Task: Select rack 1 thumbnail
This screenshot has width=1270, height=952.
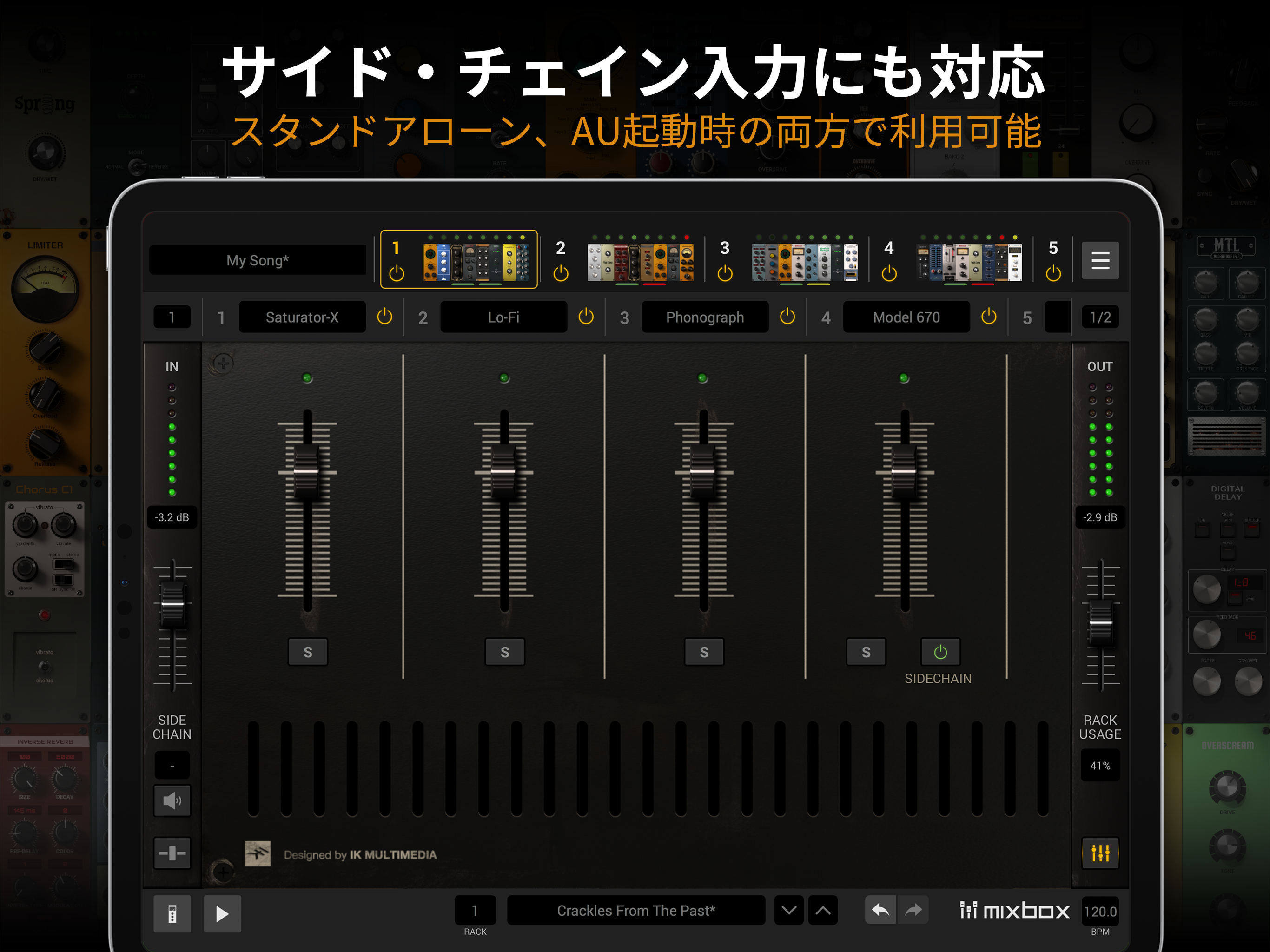Action: 476,262
